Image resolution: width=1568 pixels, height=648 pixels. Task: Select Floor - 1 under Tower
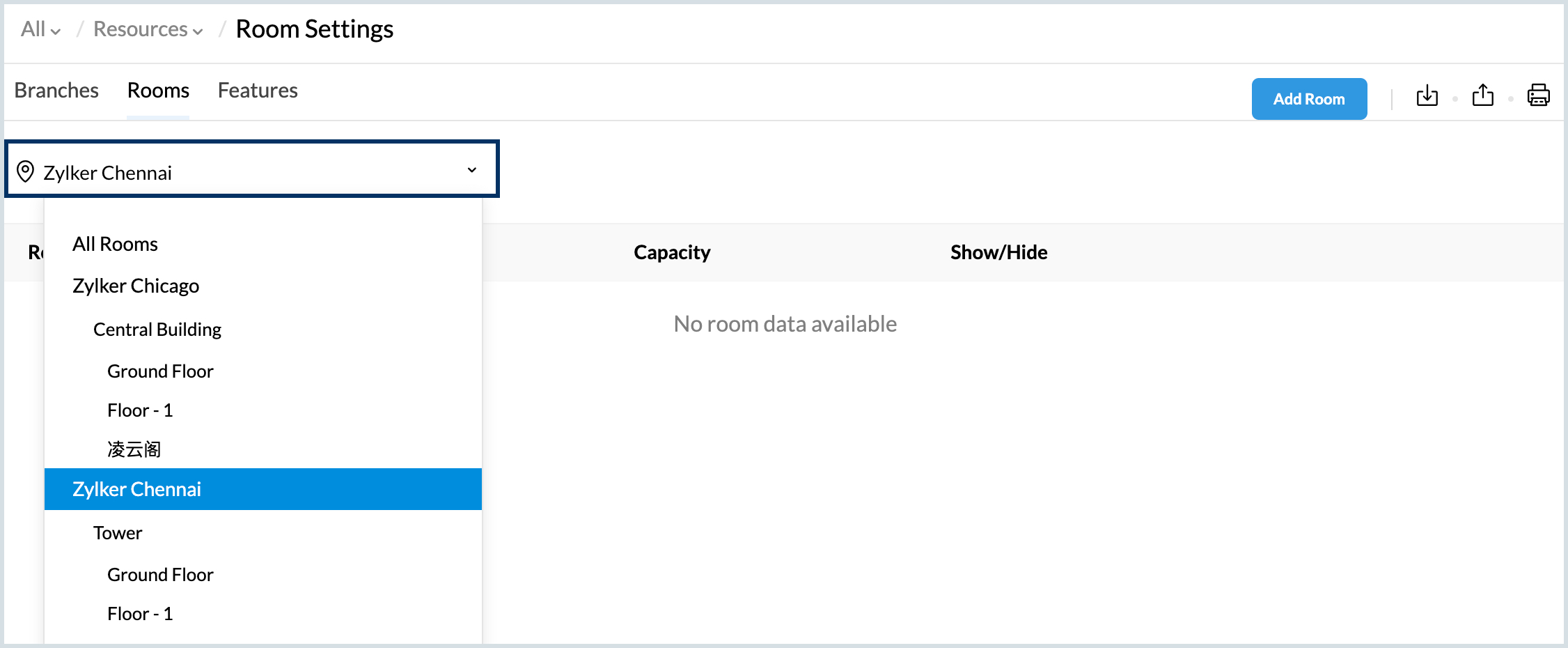click(140, 614)
